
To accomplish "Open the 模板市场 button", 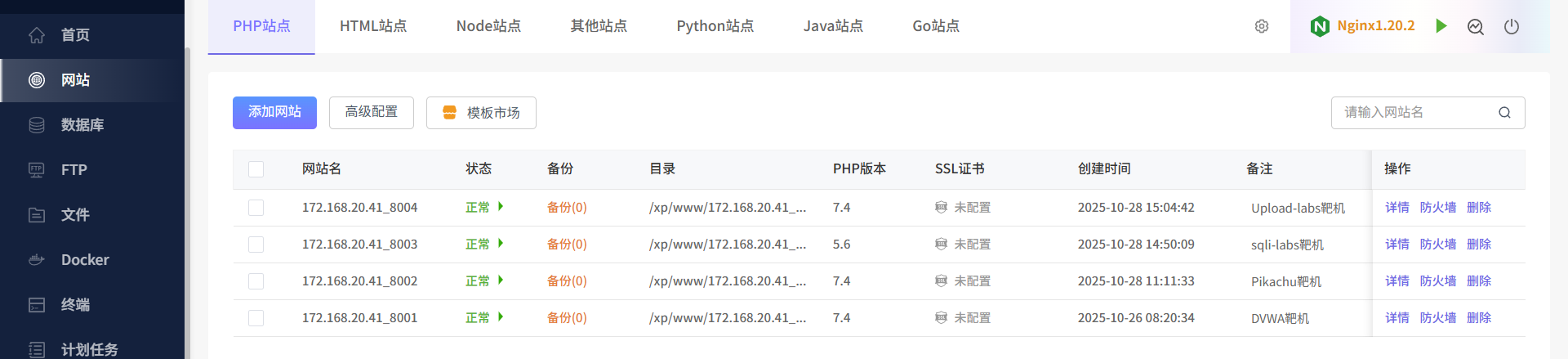I will point(481,113).
